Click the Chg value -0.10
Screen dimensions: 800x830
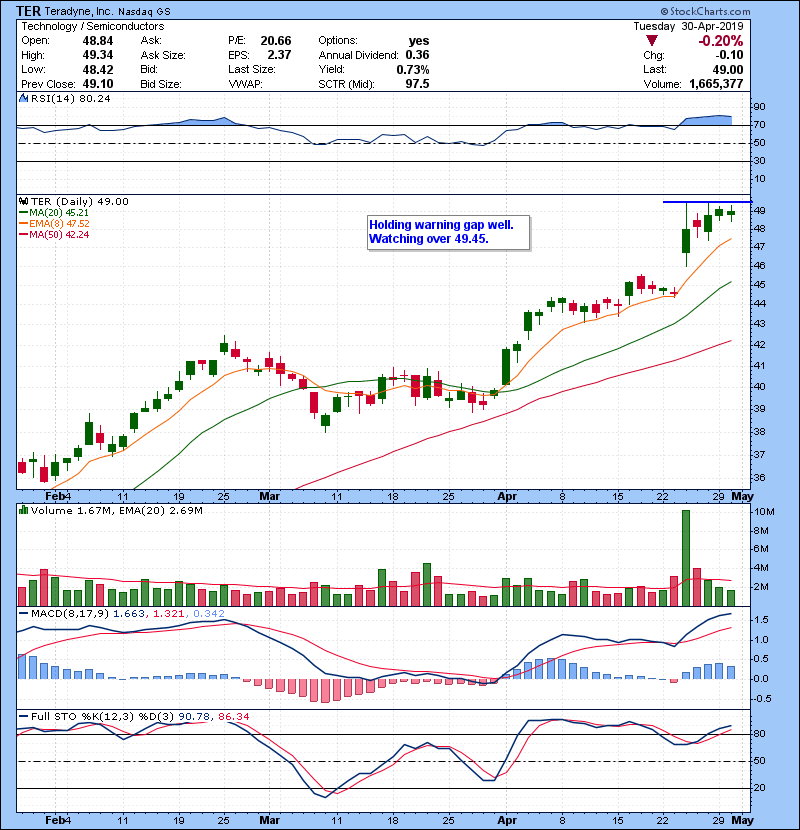729,55
